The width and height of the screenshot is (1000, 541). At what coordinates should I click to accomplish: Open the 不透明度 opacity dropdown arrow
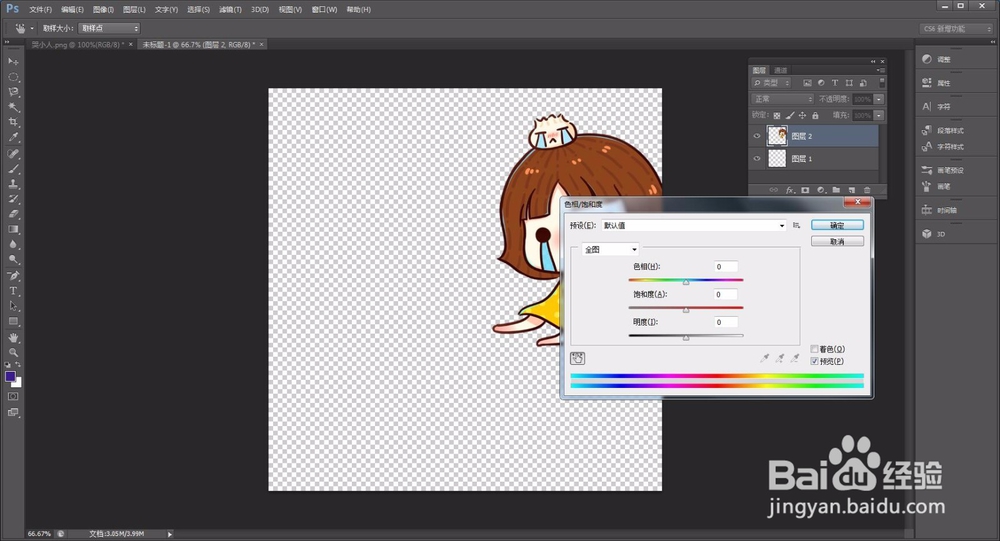(879, 99)
